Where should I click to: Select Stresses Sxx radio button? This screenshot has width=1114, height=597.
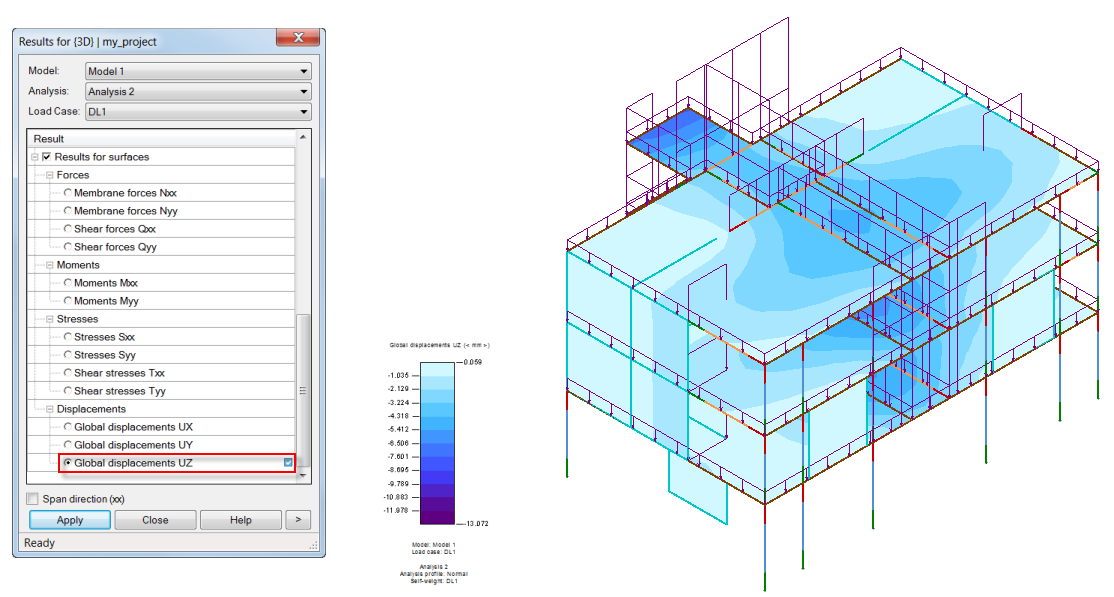click(67, 337)
